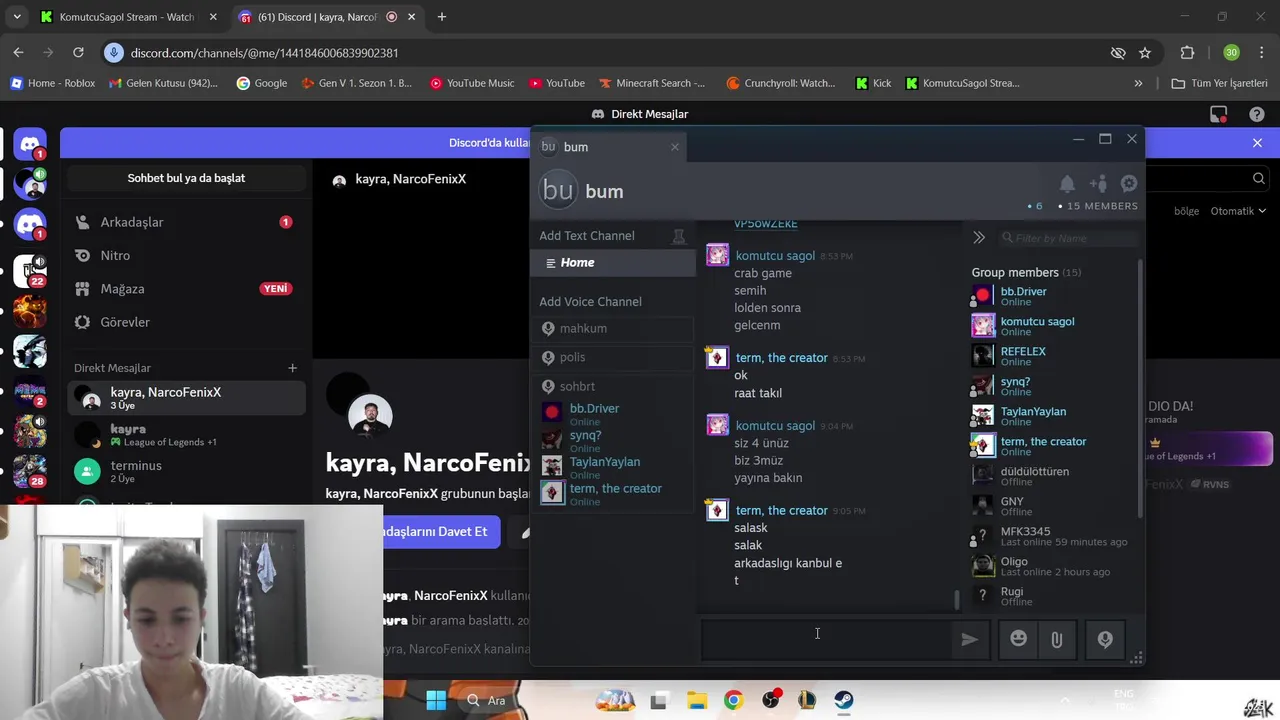Image resolution: width=1280 pixels, height=720 pixels.
Task: Open the emoticon picker in chat
Action: pos(1018,639)
